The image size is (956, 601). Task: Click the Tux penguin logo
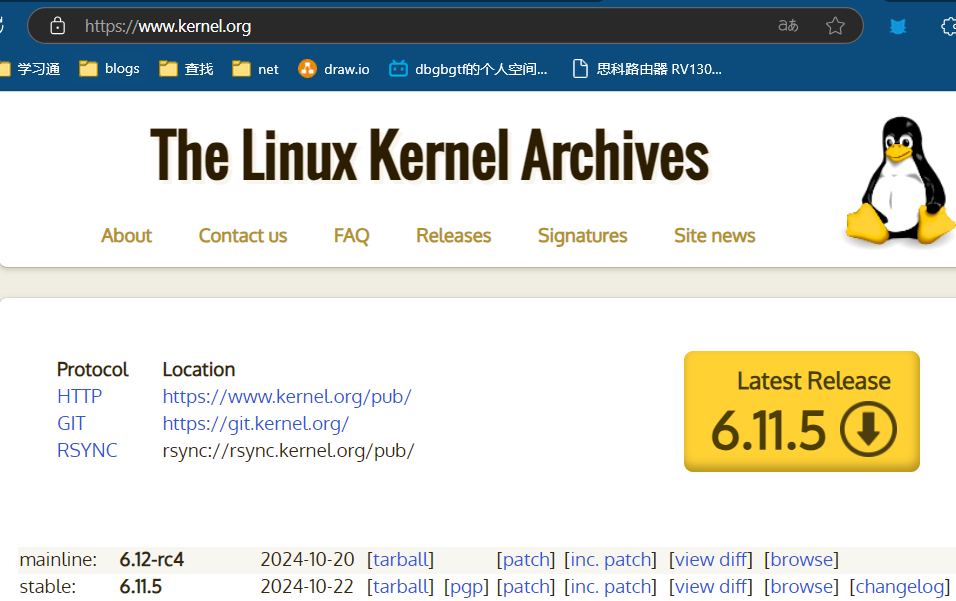(x=901, y=180)
